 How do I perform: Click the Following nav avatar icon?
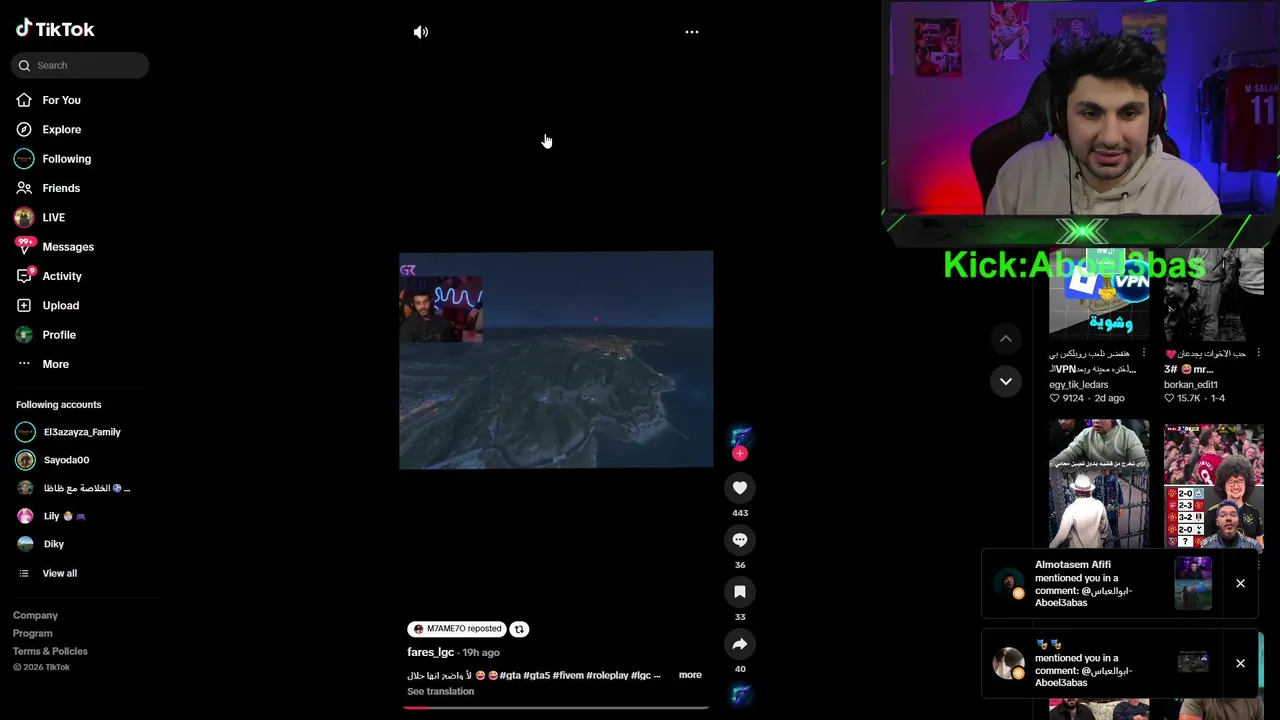(x=24, y=159)
